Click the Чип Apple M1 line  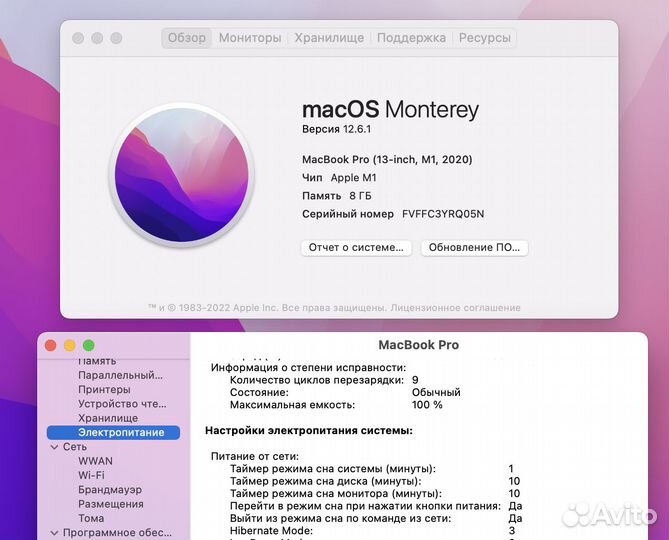(339, 178)
